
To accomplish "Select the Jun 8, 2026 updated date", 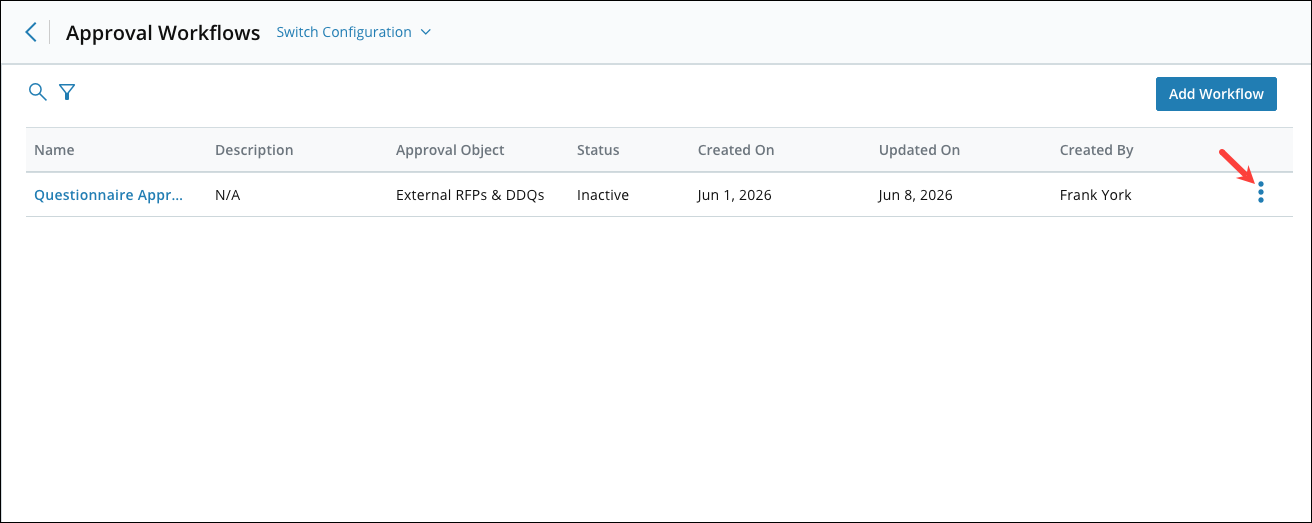I will click(916, 195).
